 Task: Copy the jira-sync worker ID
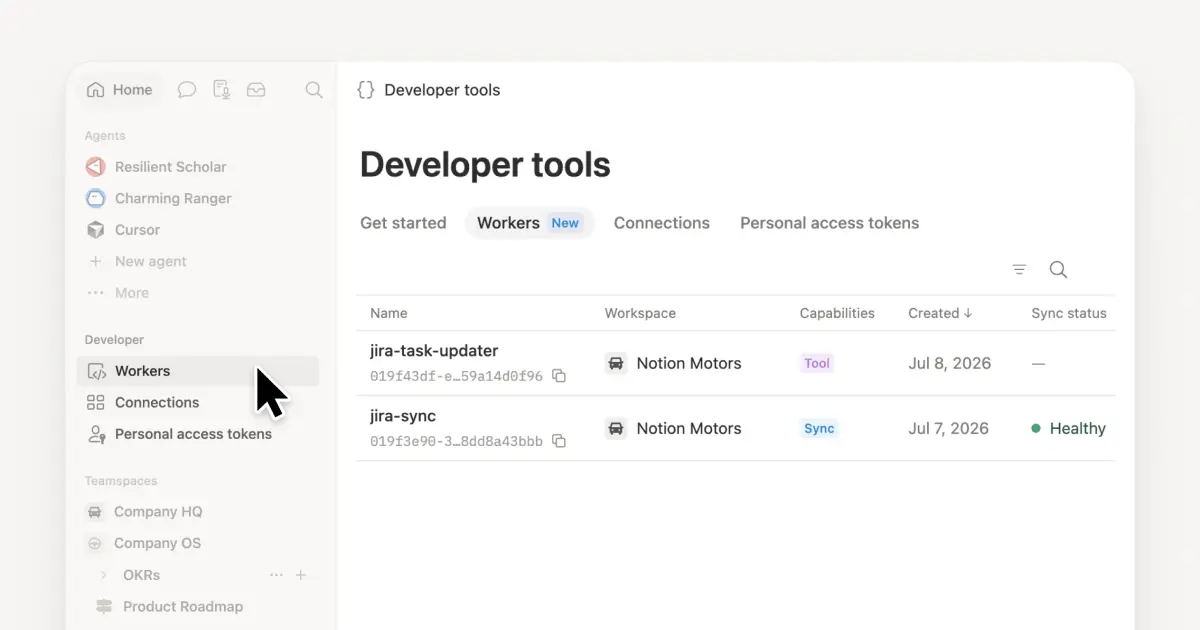click(559, 441)
